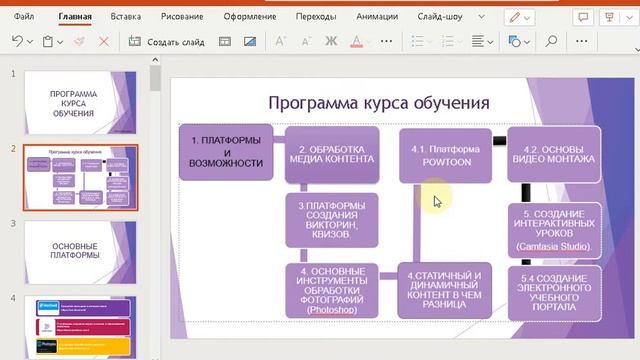Expand the alignment options arrow
This screenshot has height=360, width=640.
point(490,42)
